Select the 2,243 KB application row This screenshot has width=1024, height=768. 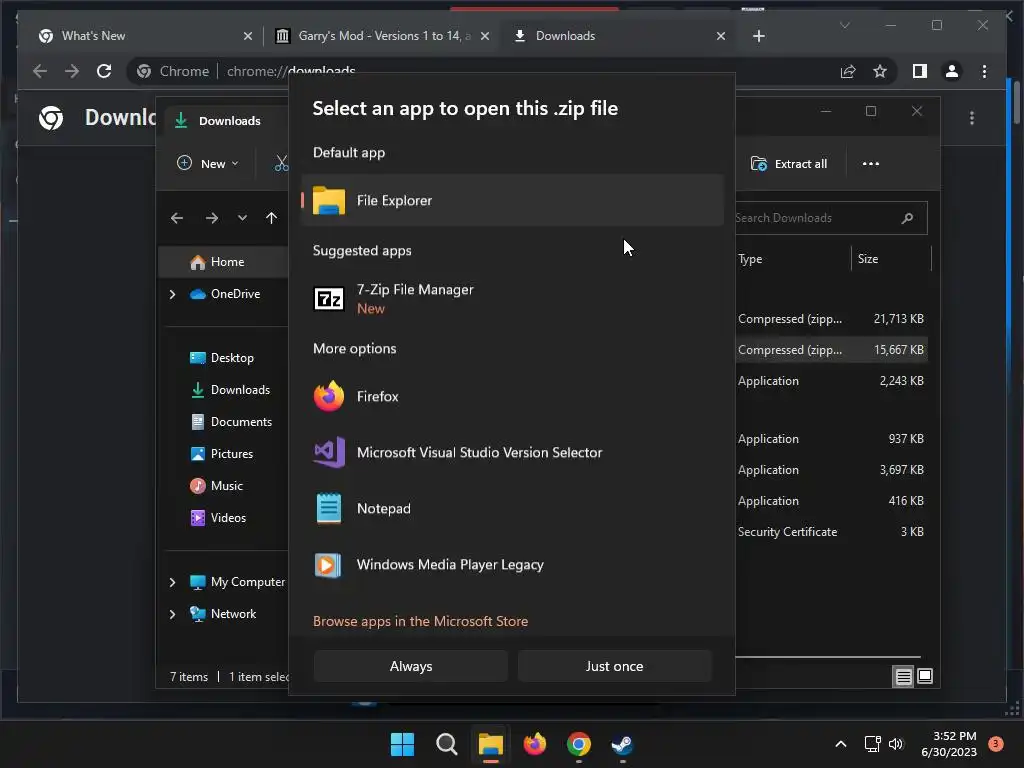[831, 381]
